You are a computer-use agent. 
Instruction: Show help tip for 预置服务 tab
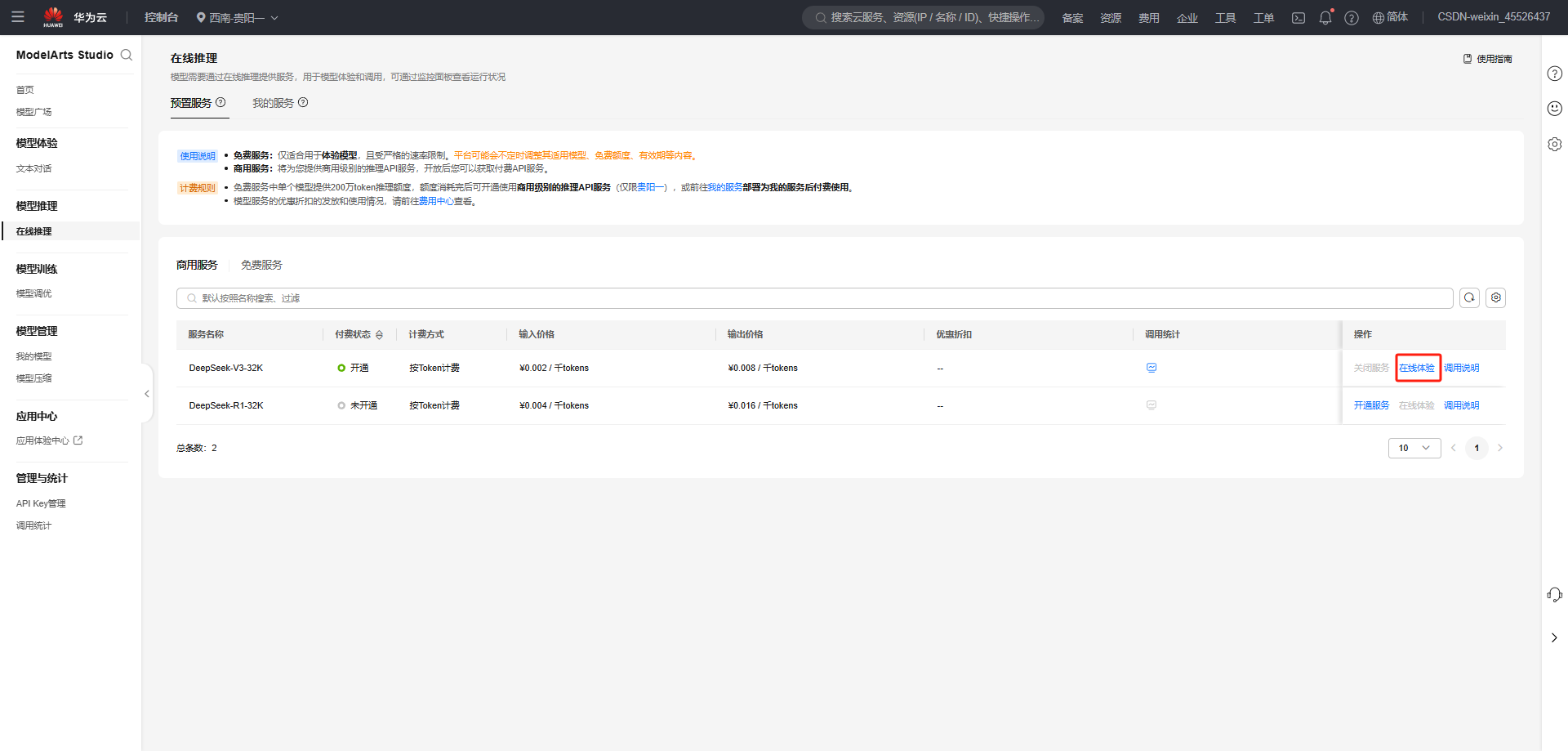pos(220,102)
